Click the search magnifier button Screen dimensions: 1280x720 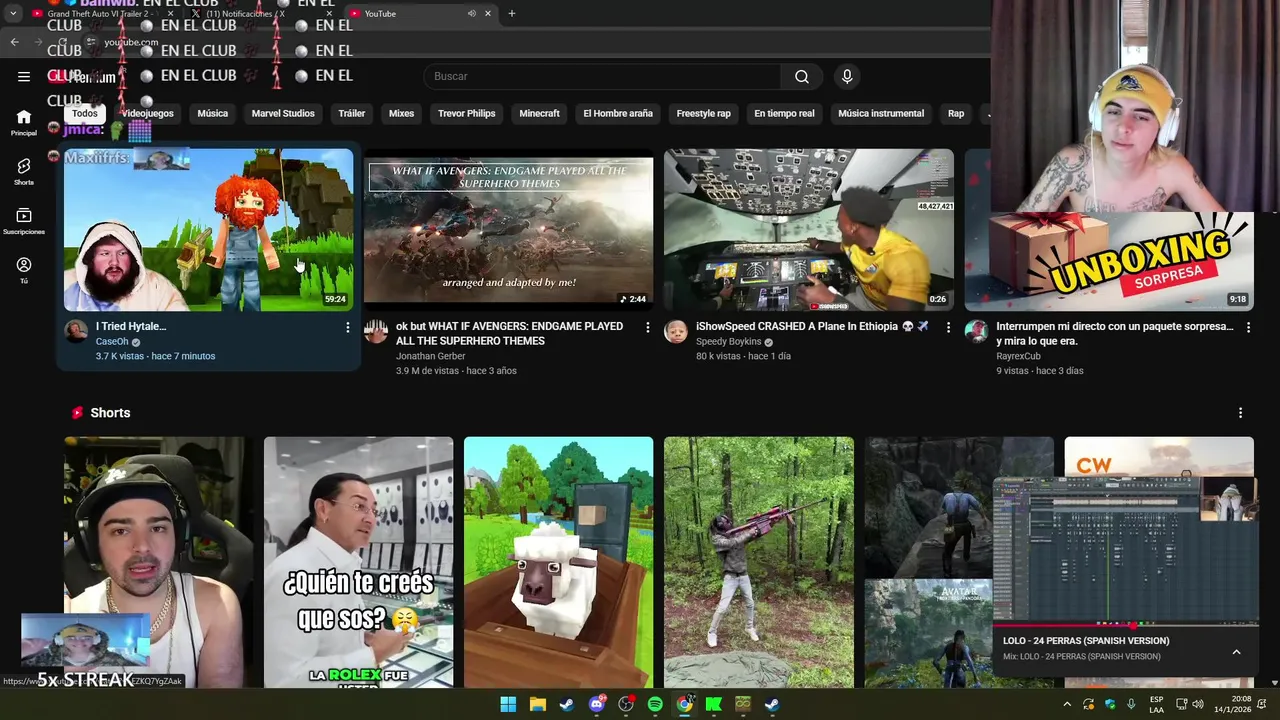pyautogui.click(x=802, y=77)
